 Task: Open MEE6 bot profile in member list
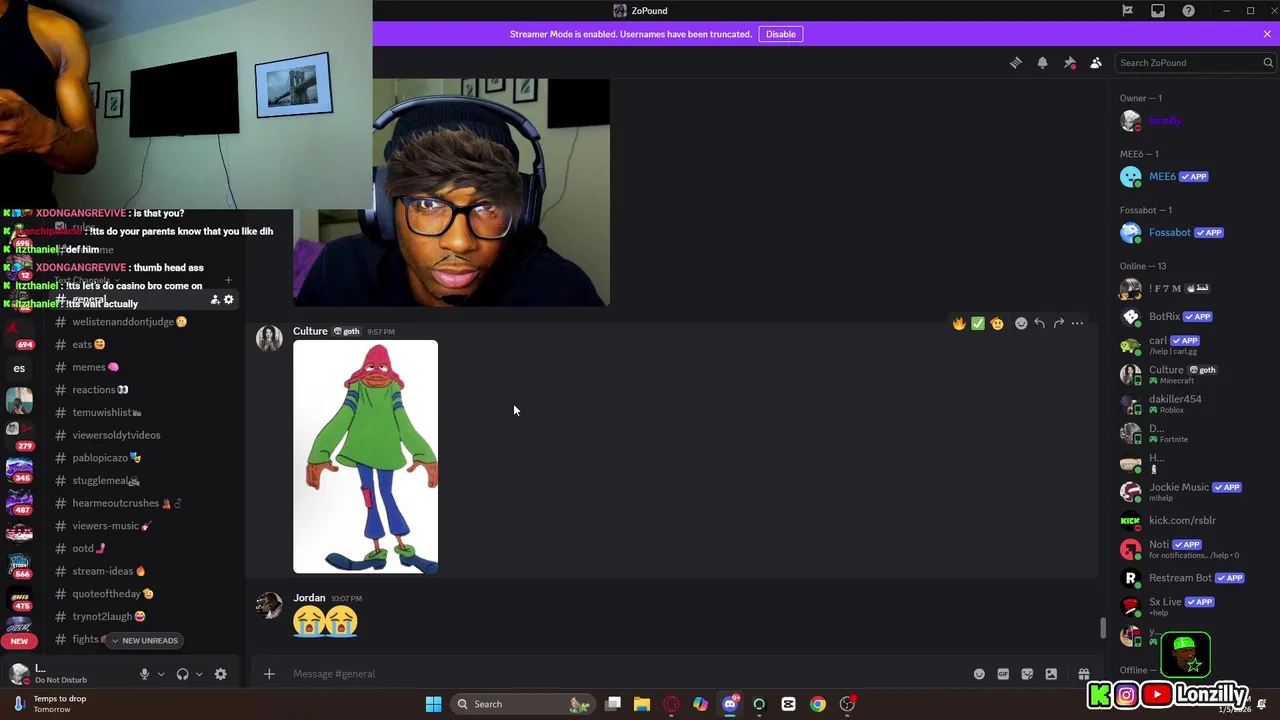[1194, 177]
